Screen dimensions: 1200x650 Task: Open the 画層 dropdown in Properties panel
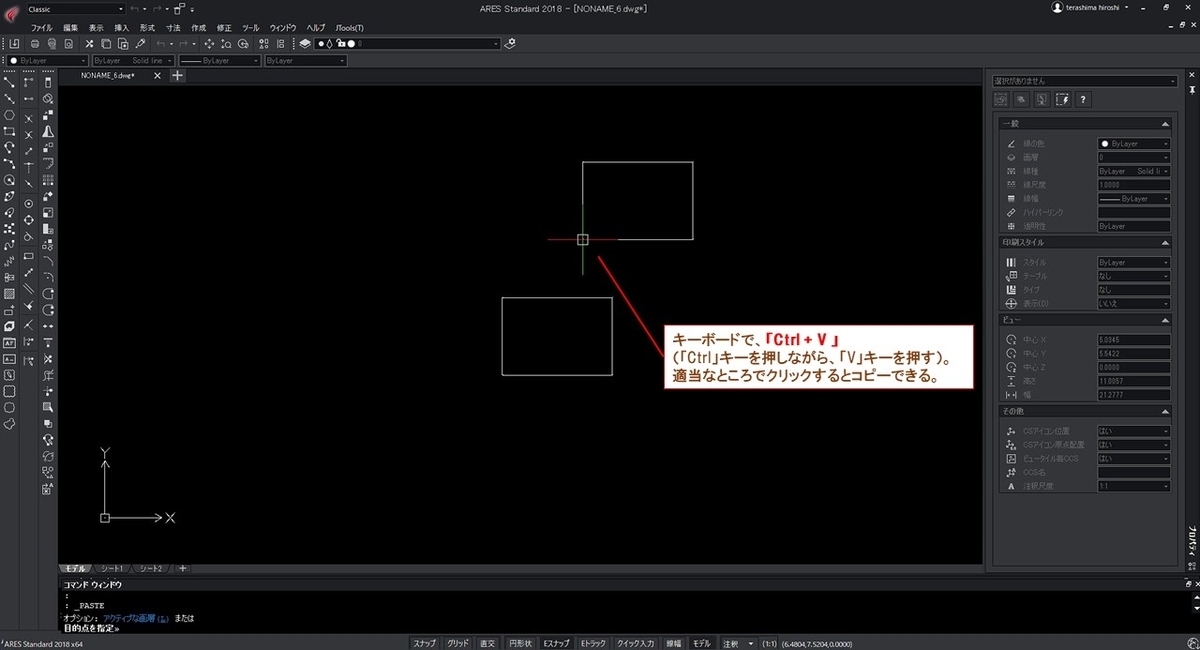coord(1134,157)
